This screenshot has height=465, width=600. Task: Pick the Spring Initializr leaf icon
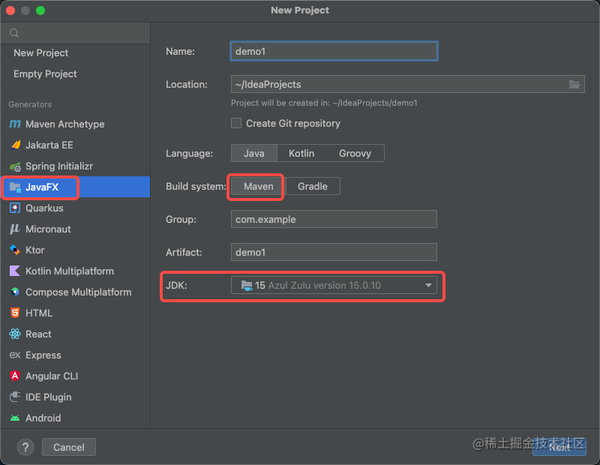15,166
